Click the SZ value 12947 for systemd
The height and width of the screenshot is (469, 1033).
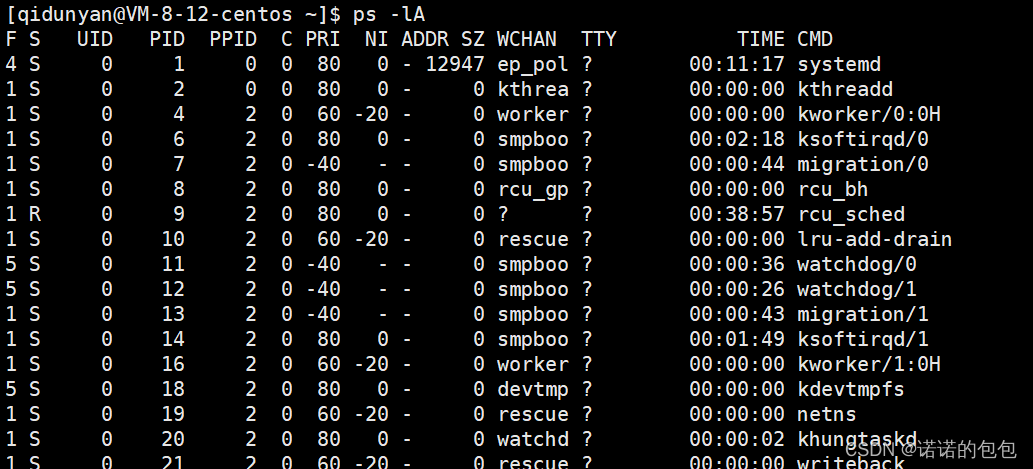click(455, 64)
